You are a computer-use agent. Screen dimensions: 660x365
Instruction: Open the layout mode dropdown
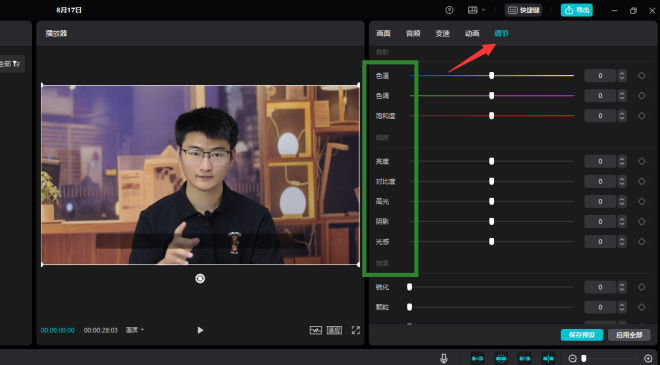click(476, 10)
